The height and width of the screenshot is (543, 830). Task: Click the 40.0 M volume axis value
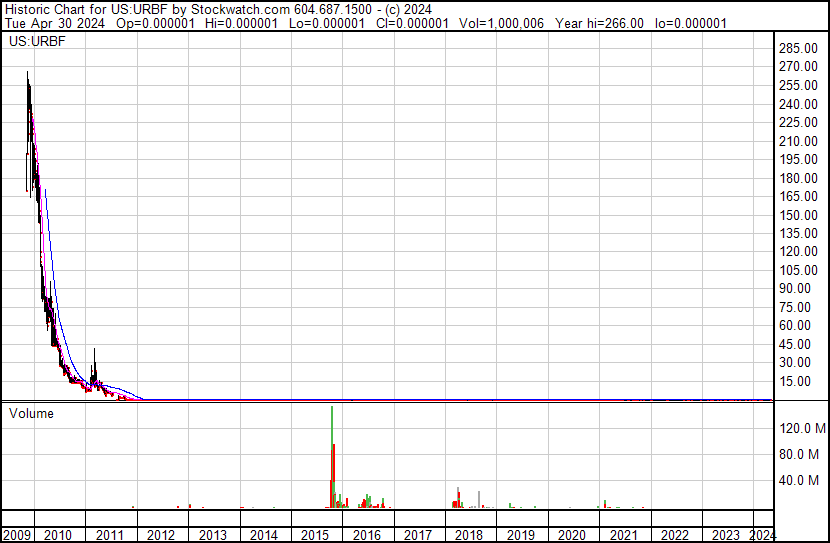799,480
